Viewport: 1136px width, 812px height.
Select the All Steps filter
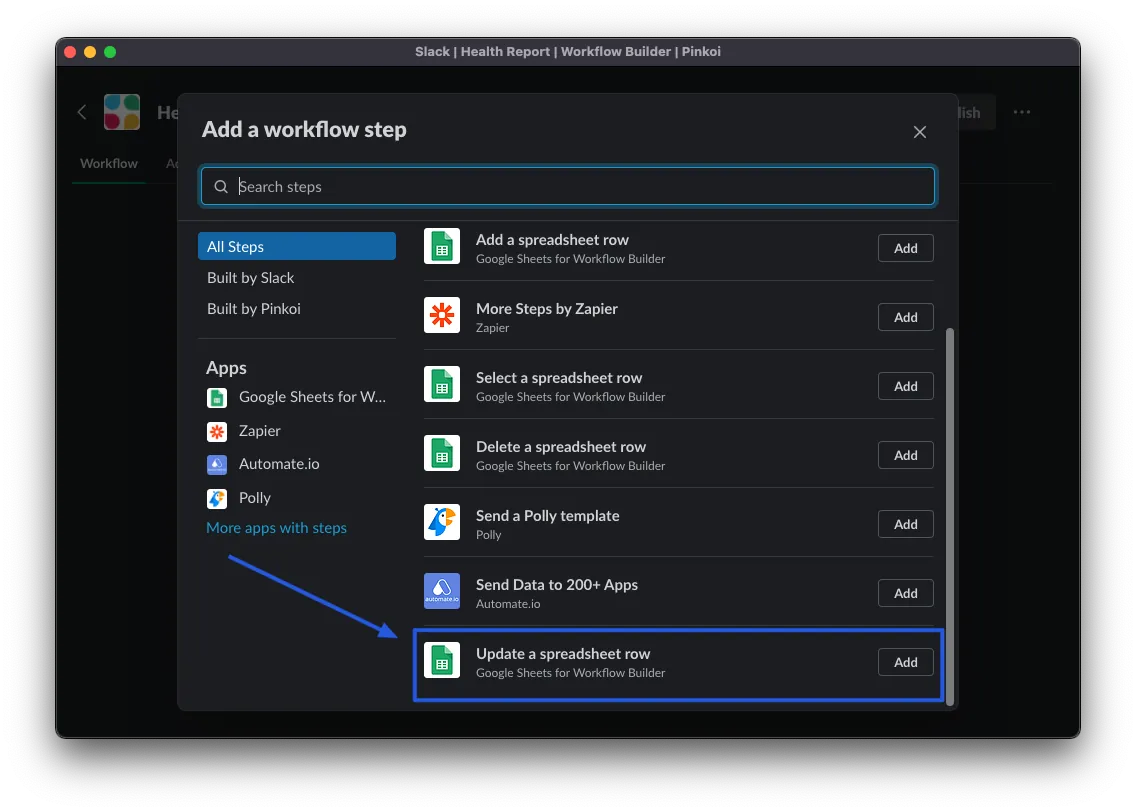tap(296, 247)
